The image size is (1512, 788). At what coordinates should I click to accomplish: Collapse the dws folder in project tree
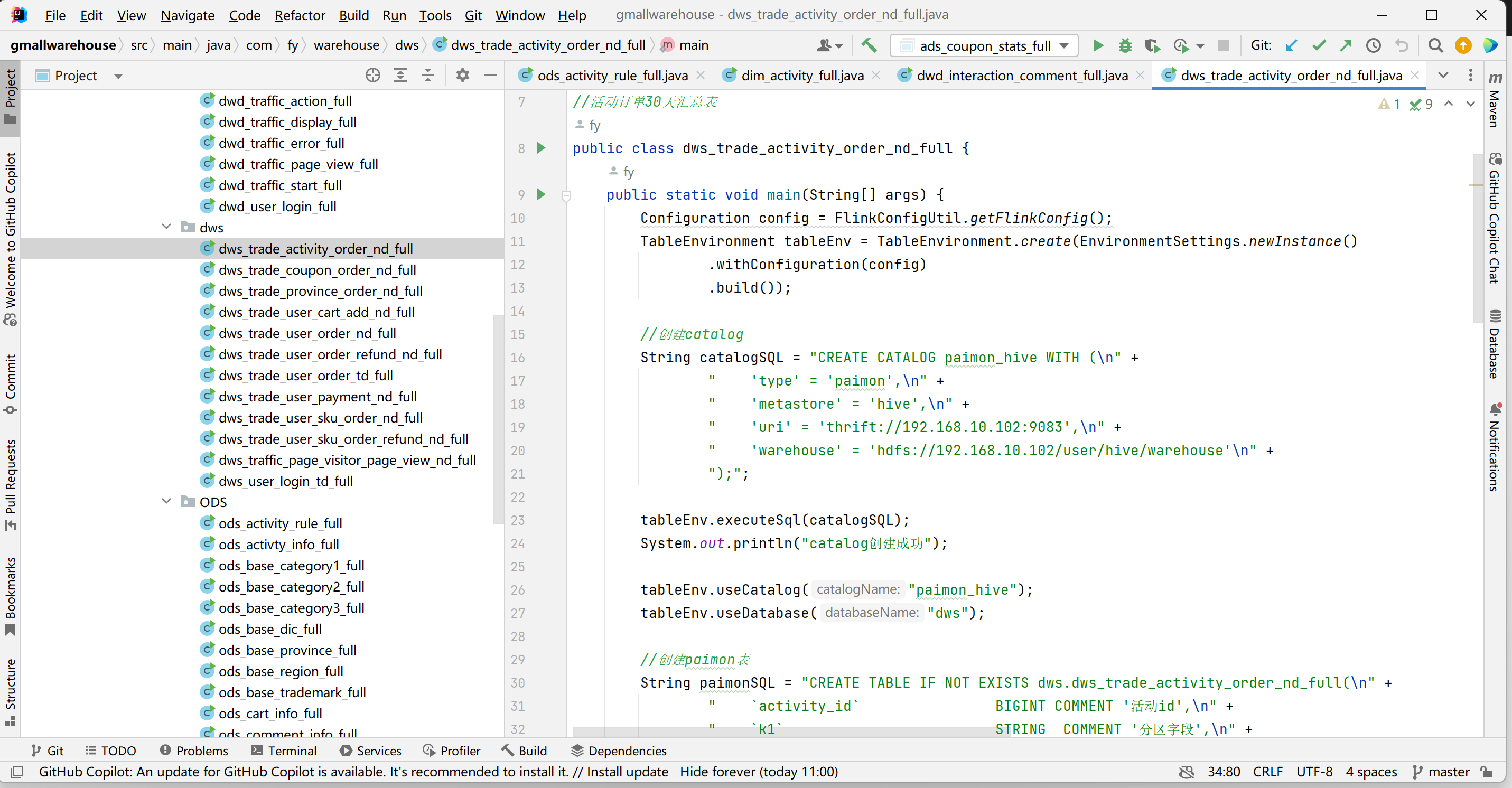[167, 227]
